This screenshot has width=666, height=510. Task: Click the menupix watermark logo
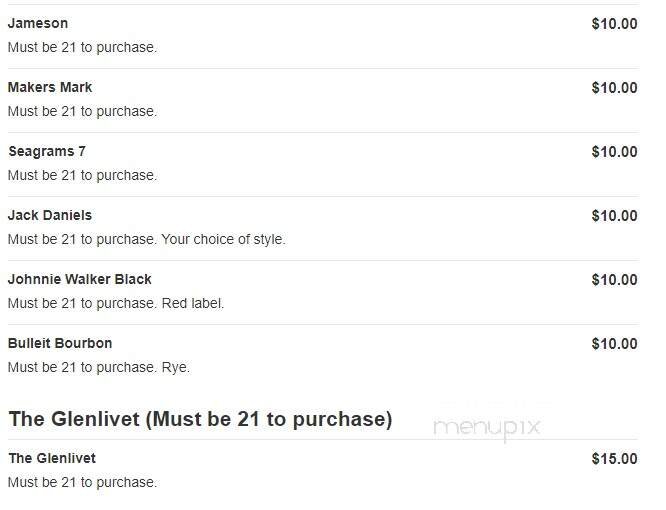487,427
